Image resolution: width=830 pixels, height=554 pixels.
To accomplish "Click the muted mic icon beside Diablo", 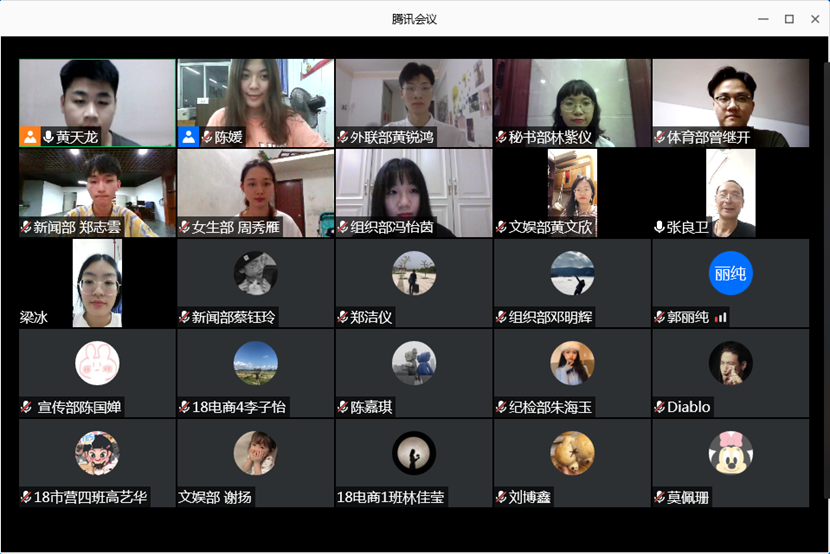I will pos(660,407).
